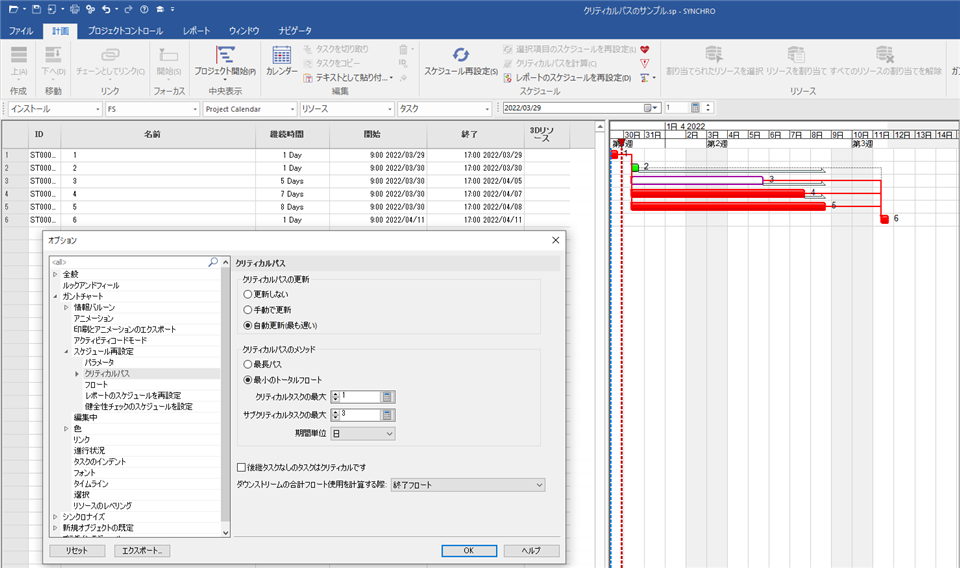960x568 pixels.
Task: Click the search magnifier in options tree
Action: [213, 262]
